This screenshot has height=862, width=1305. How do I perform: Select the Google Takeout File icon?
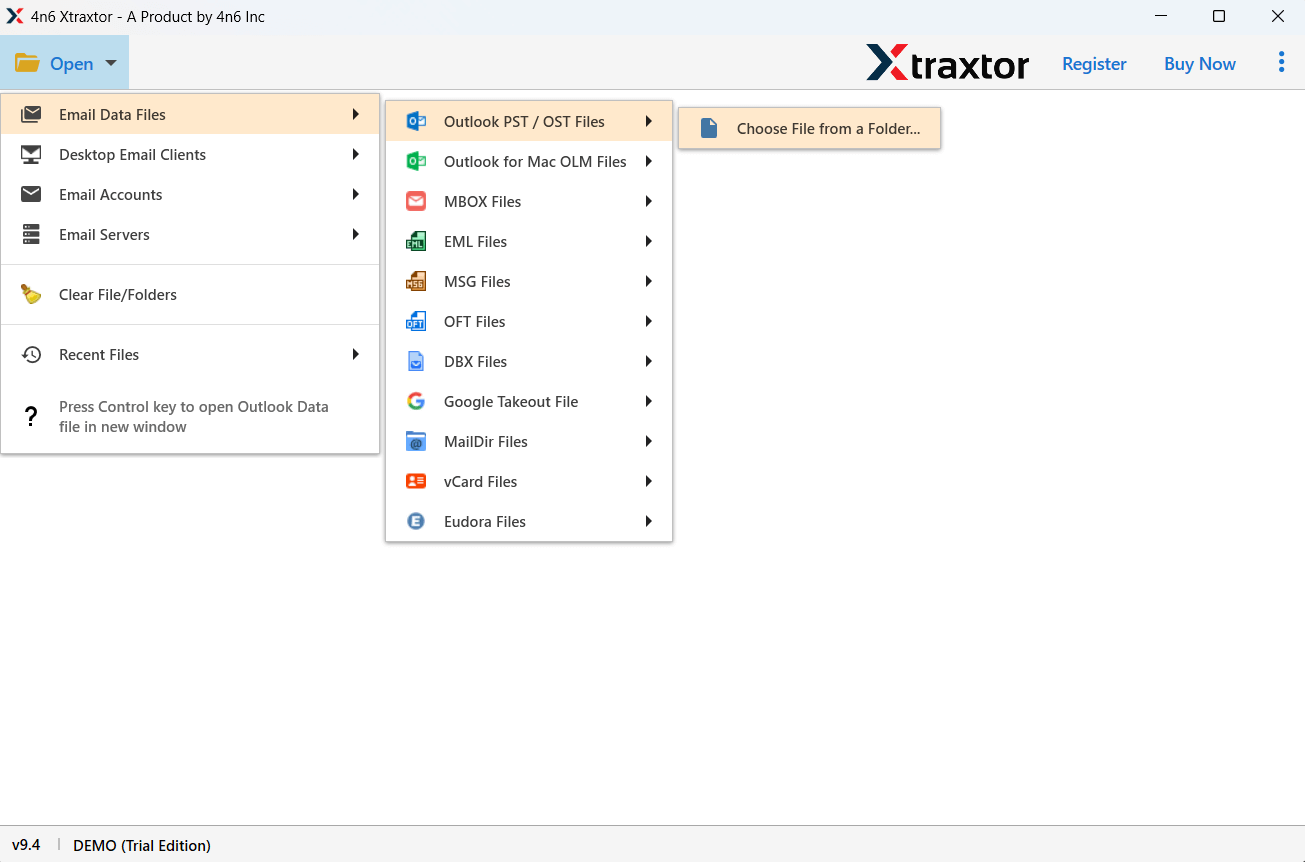[x=416, y=400]
